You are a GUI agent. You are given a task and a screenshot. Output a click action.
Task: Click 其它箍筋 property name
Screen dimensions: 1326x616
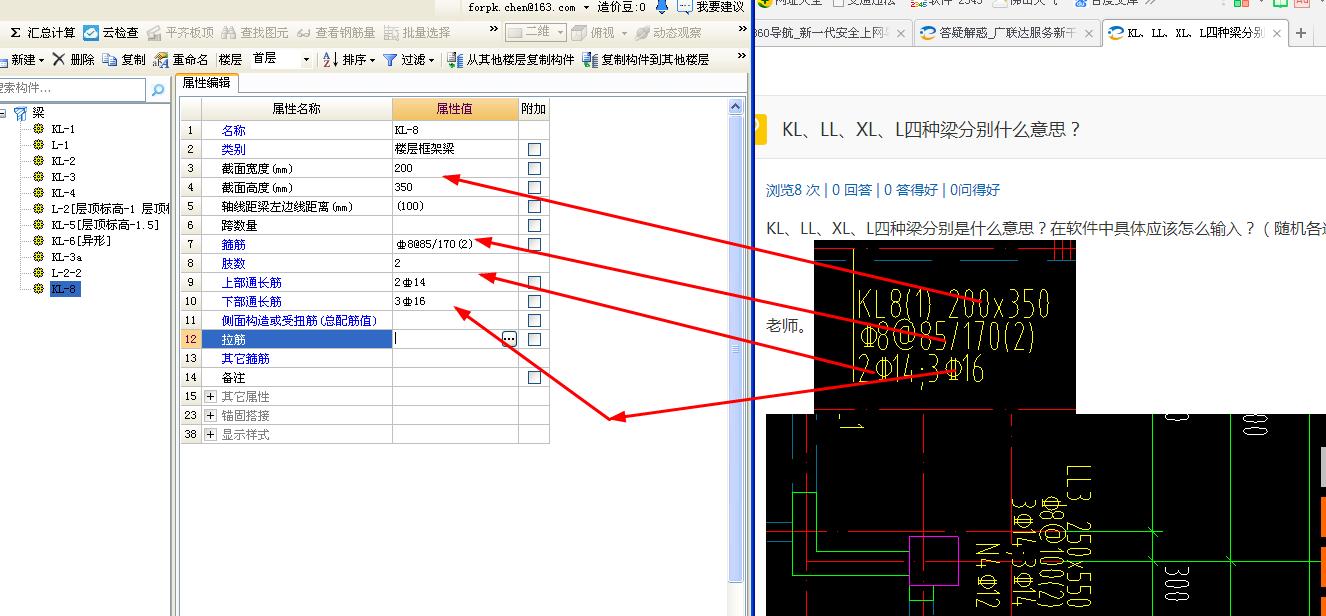245,358
